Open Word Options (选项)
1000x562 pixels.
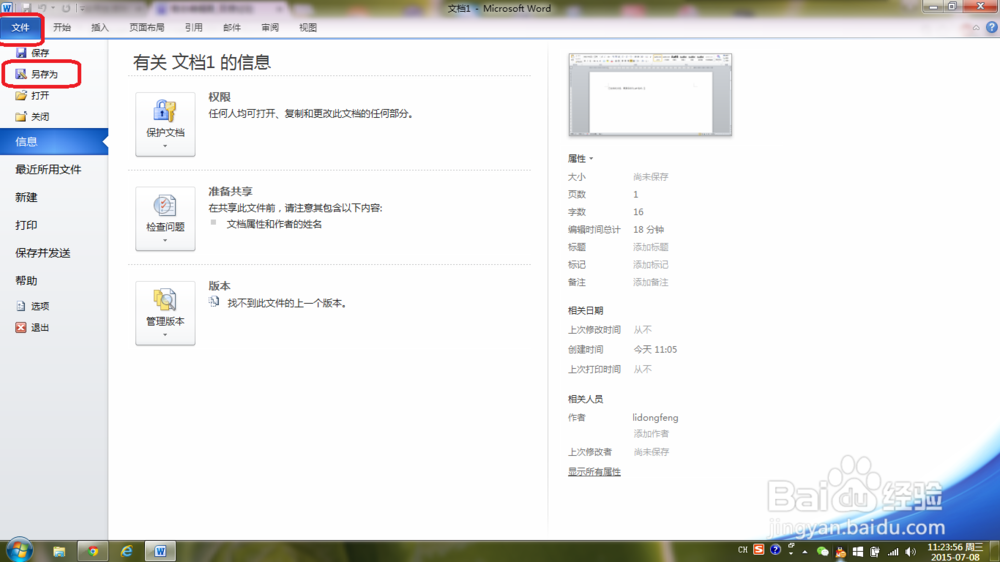pos(32,306)
